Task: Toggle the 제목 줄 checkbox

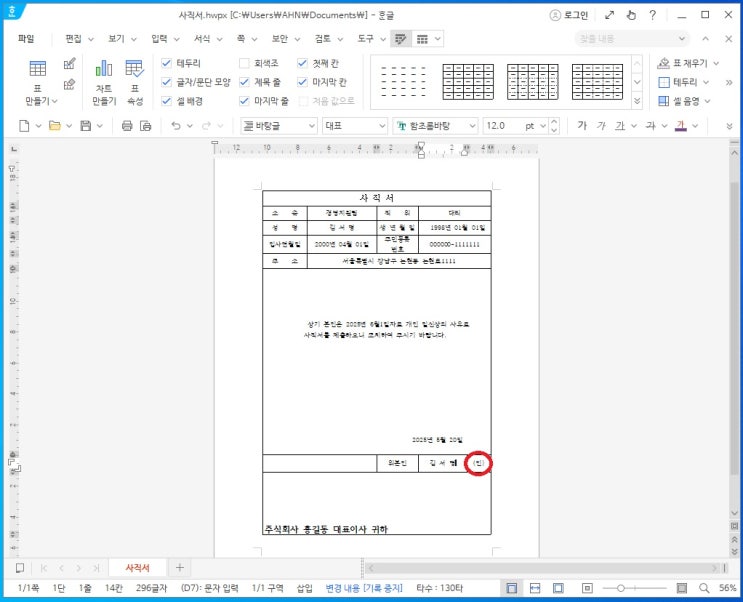Action: click(244, 82)
